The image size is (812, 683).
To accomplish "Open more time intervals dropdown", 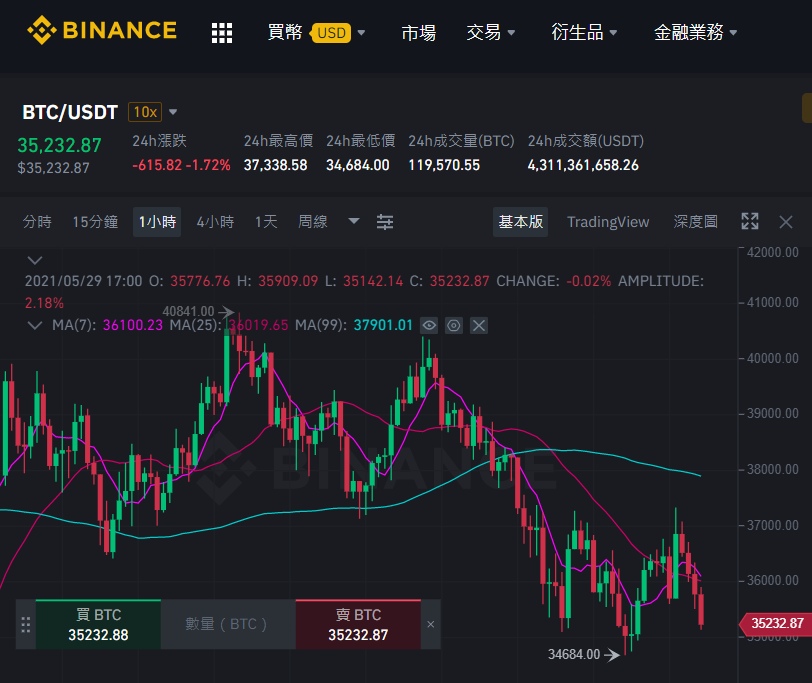I will (354, 222).
